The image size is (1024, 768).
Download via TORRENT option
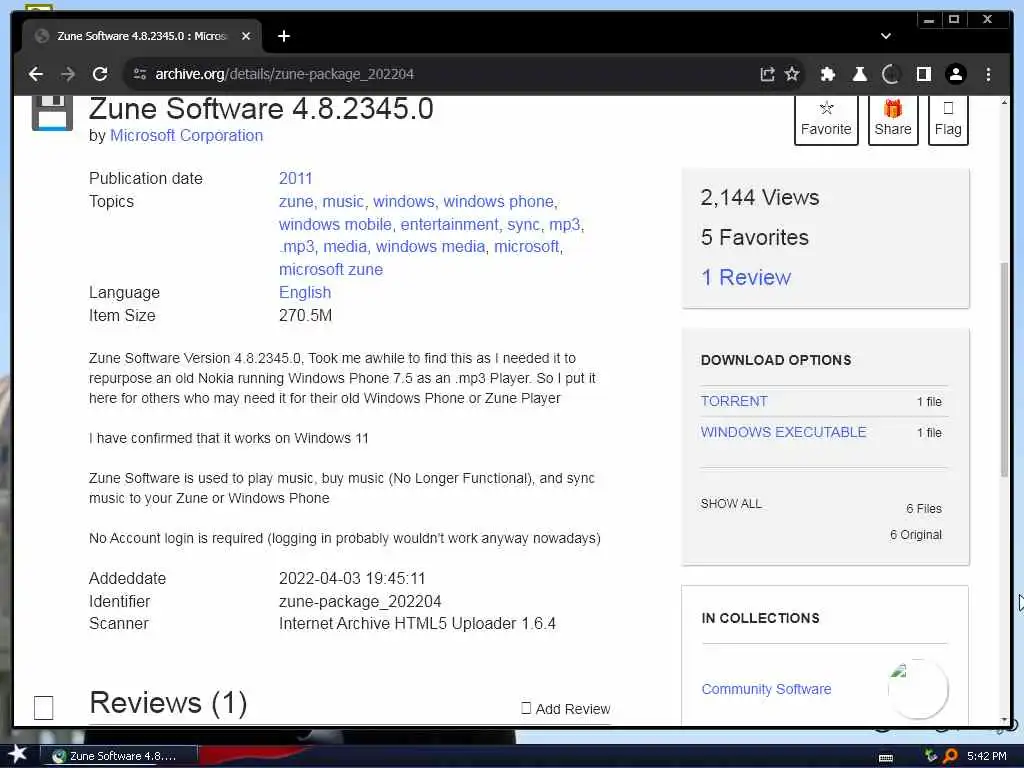point(734,401)
